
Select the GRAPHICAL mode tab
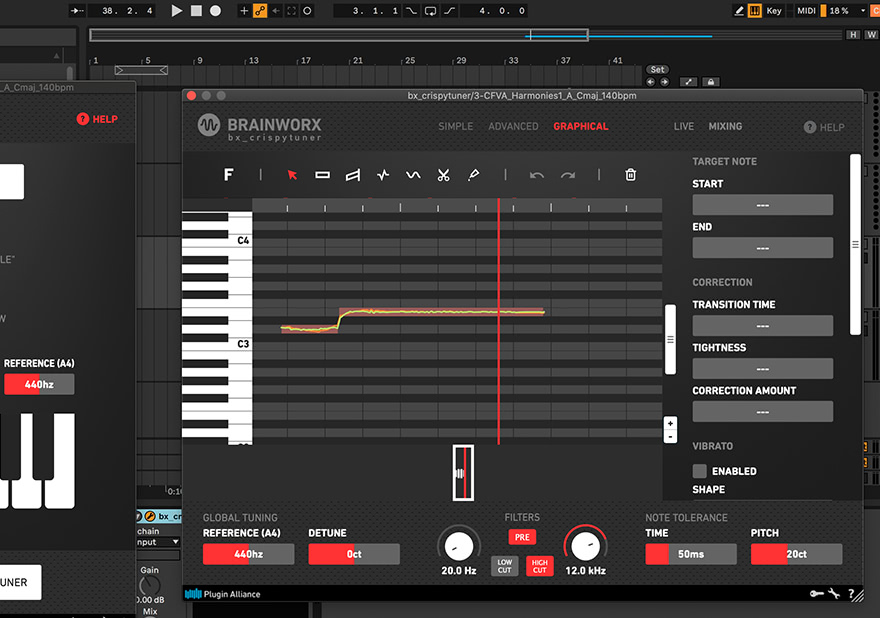pyautogui.click(x=581, y=126)
